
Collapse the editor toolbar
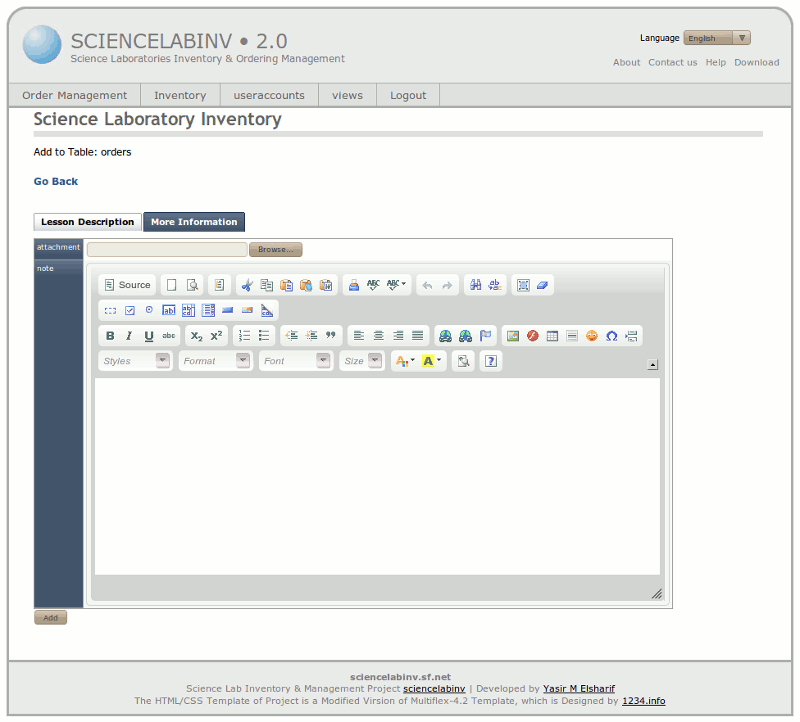653,364
